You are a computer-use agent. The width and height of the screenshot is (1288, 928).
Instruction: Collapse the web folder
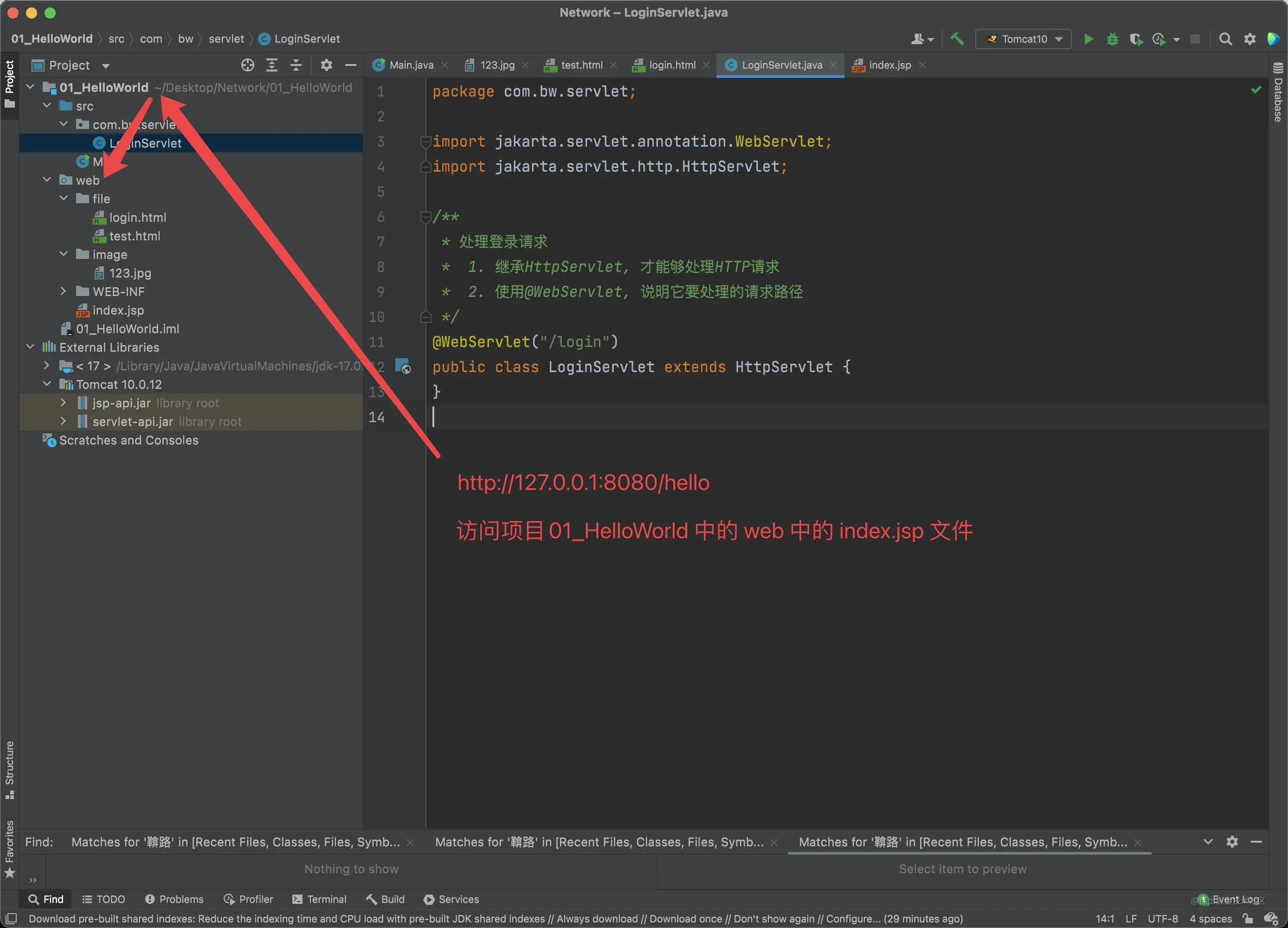47,180
